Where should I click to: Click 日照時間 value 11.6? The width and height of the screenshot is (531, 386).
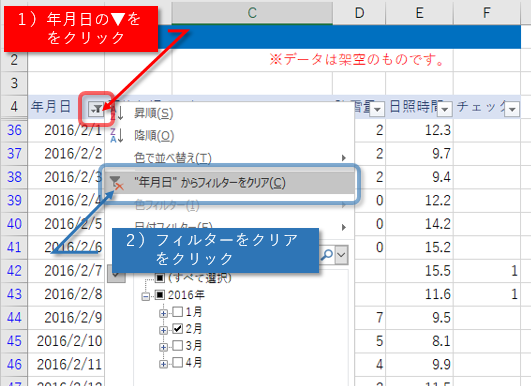pos(419,294)
